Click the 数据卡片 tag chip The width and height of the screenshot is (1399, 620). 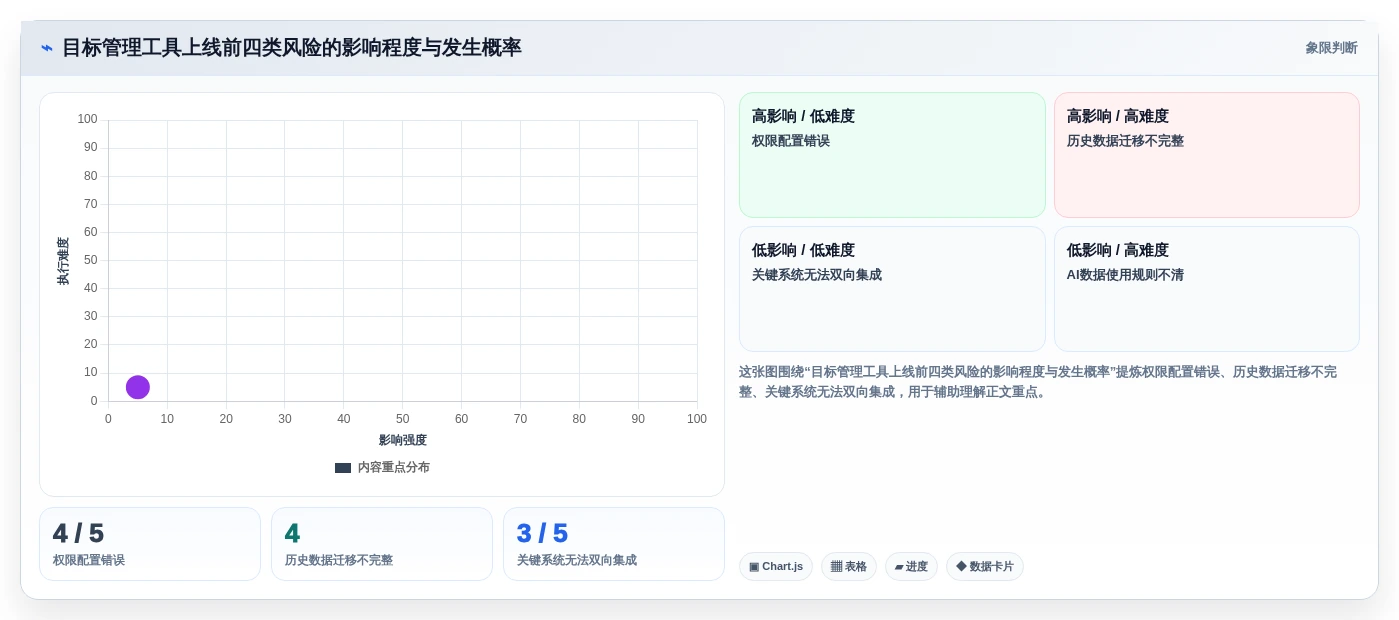(985, 567)
